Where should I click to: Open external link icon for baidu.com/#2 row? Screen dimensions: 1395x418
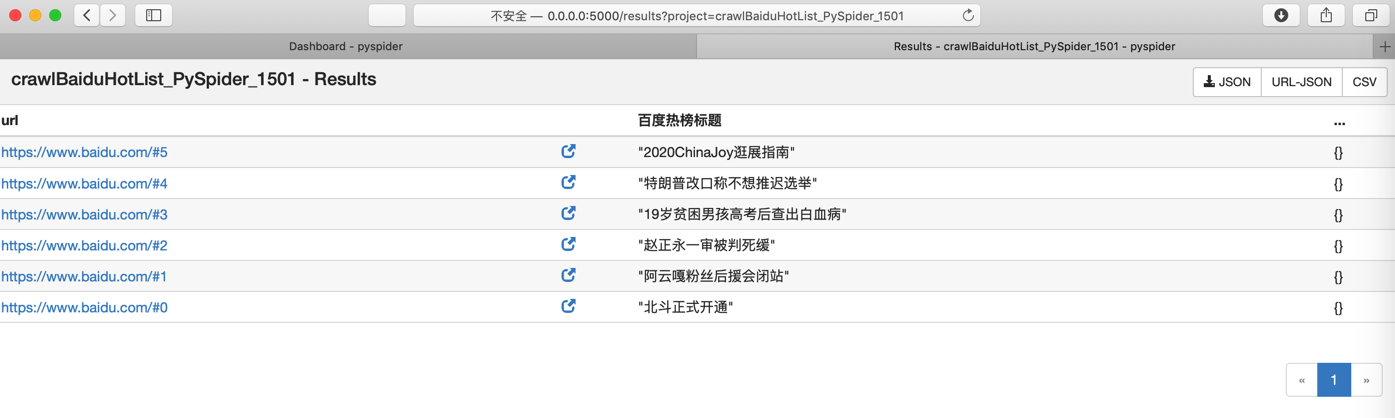[x=568, y=245]
